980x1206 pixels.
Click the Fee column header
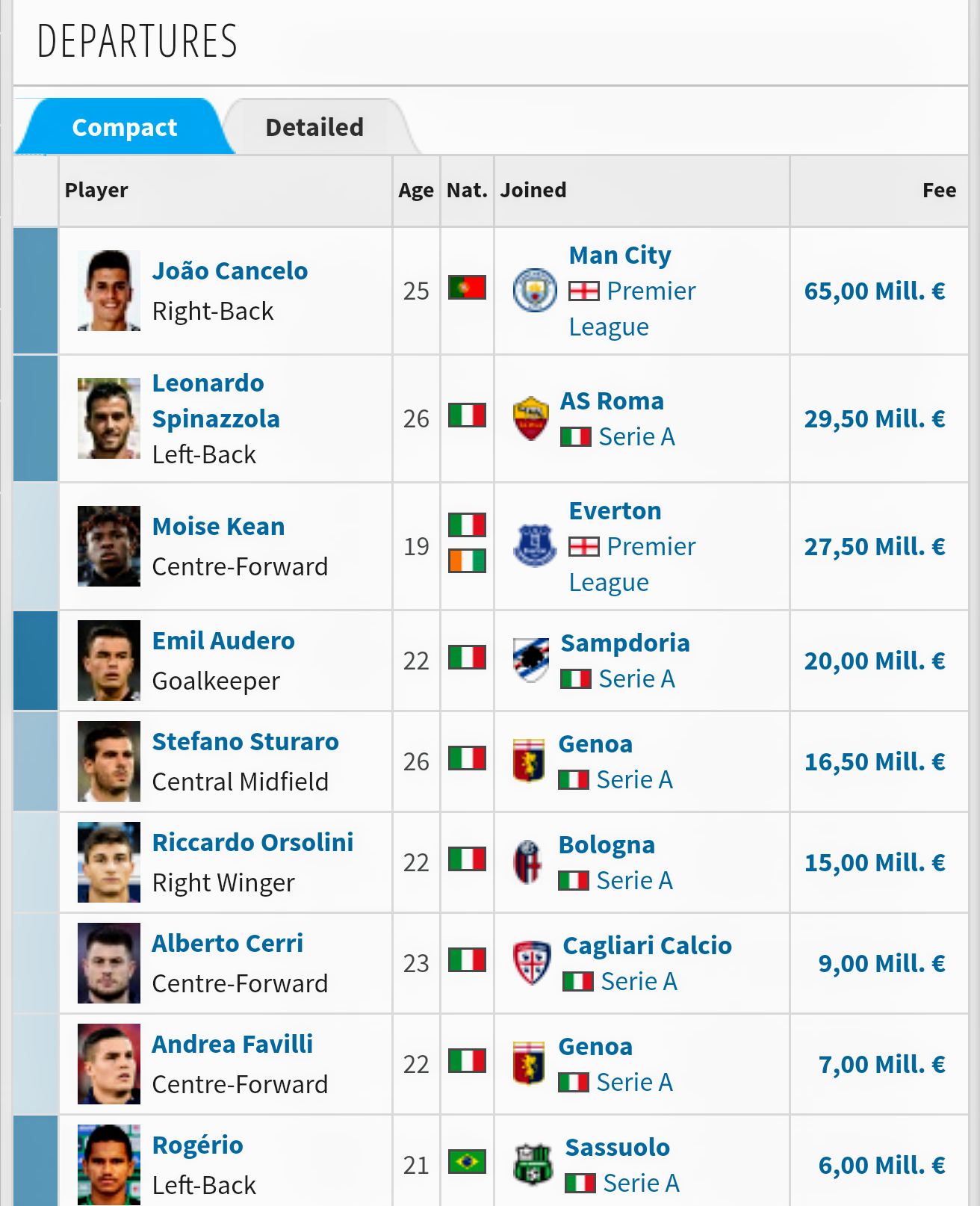(x=939, y=191)
